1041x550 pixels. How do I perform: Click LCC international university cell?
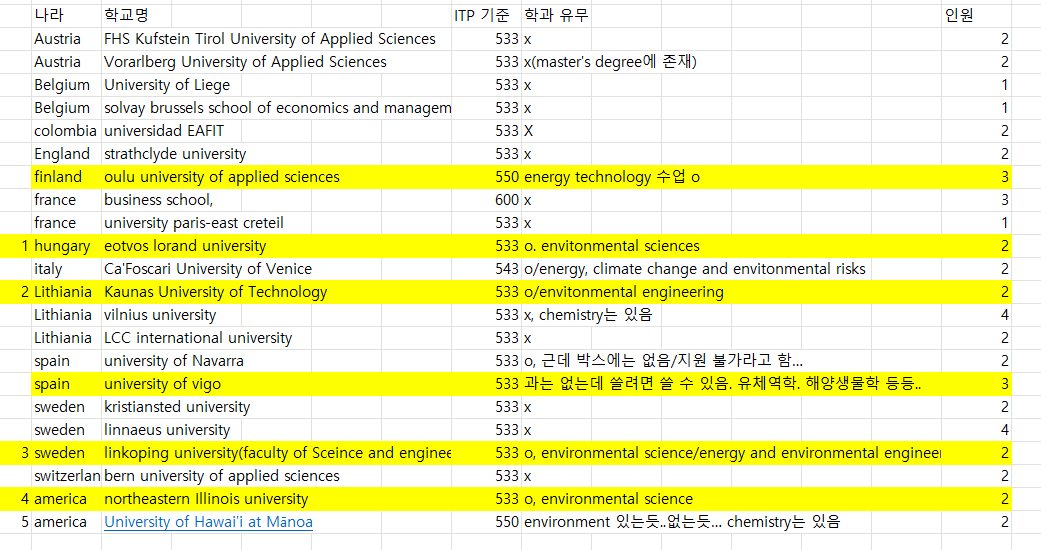tap(198, 338)
